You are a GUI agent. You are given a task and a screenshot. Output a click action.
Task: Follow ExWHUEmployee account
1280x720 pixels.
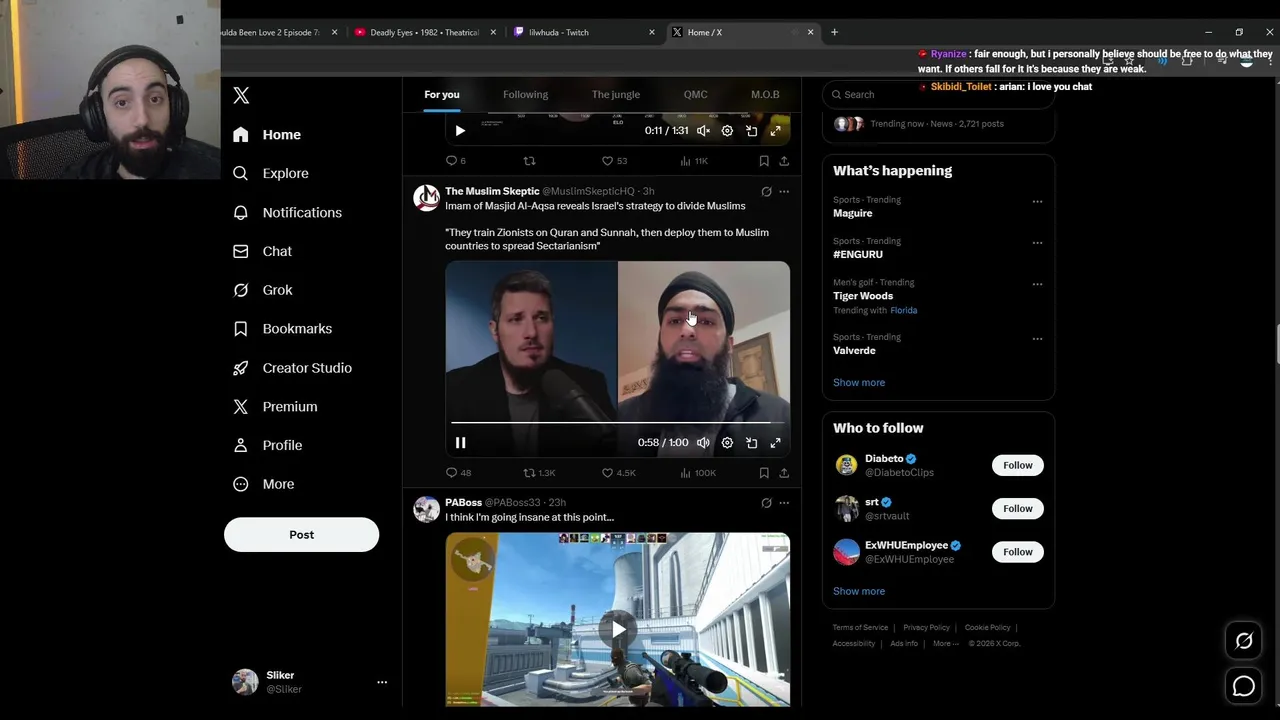[1018, 552]
